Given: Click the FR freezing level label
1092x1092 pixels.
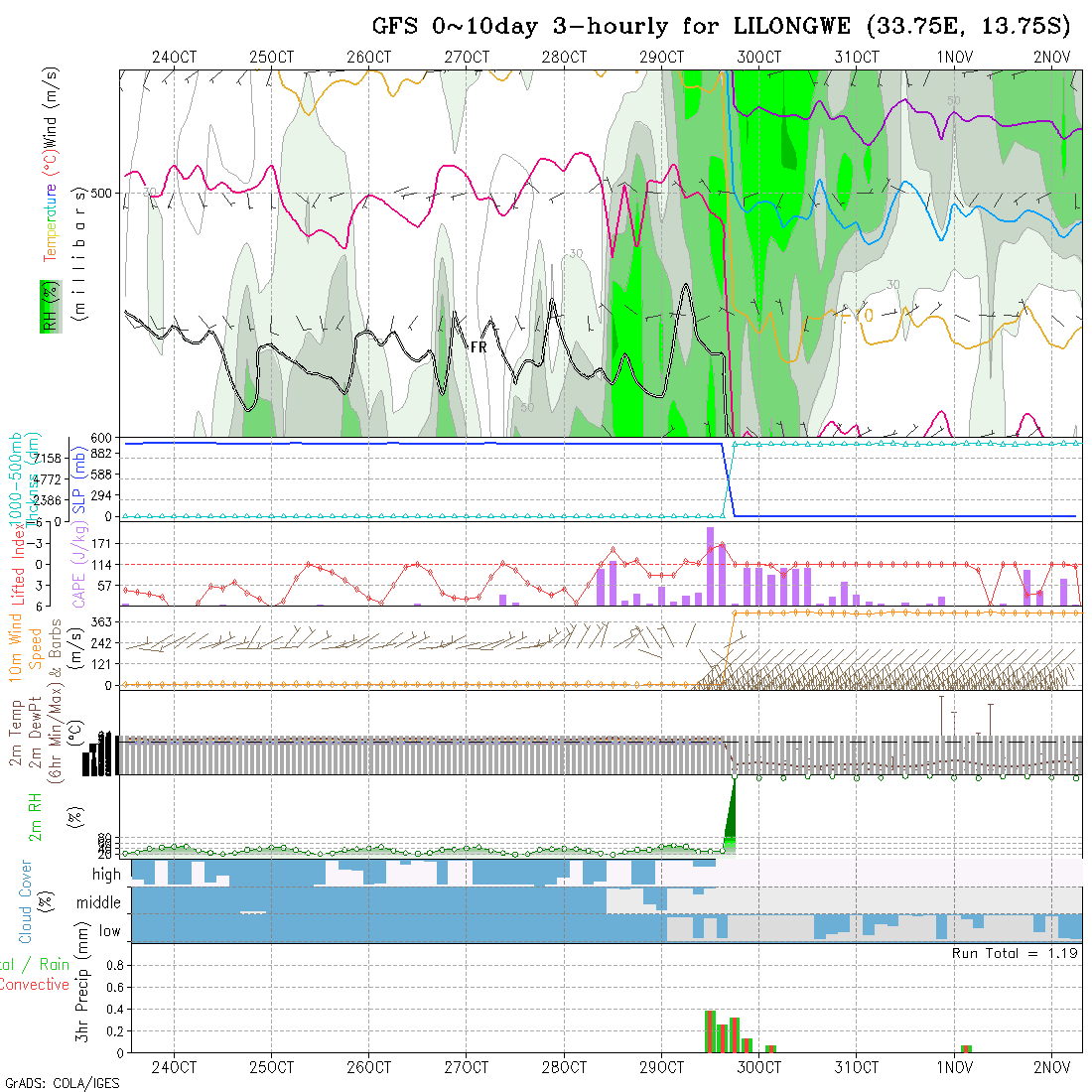Looking at the screenshot, I should [x=478, y=347].
